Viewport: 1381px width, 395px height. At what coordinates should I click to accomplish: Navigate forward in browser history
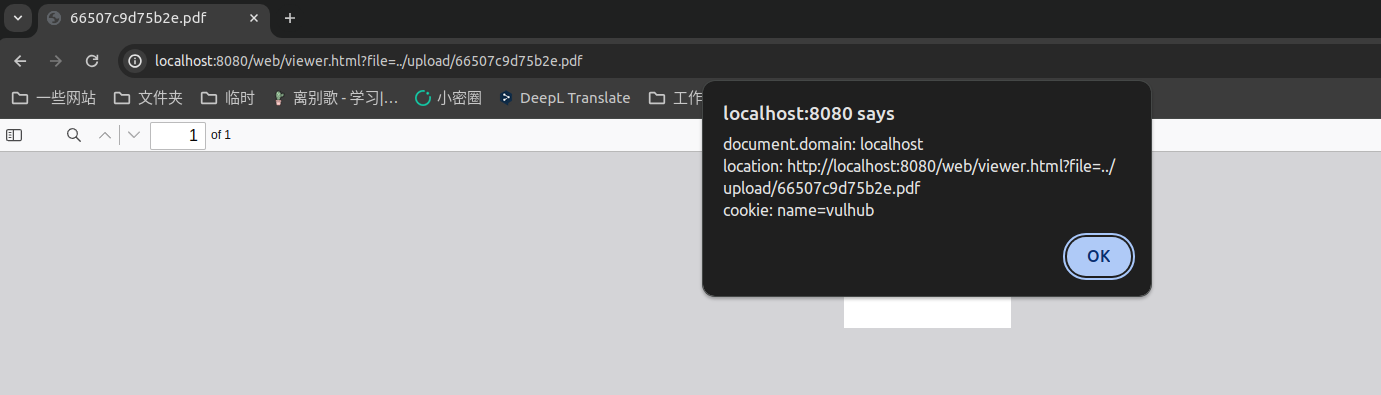(x=56, y=61)
